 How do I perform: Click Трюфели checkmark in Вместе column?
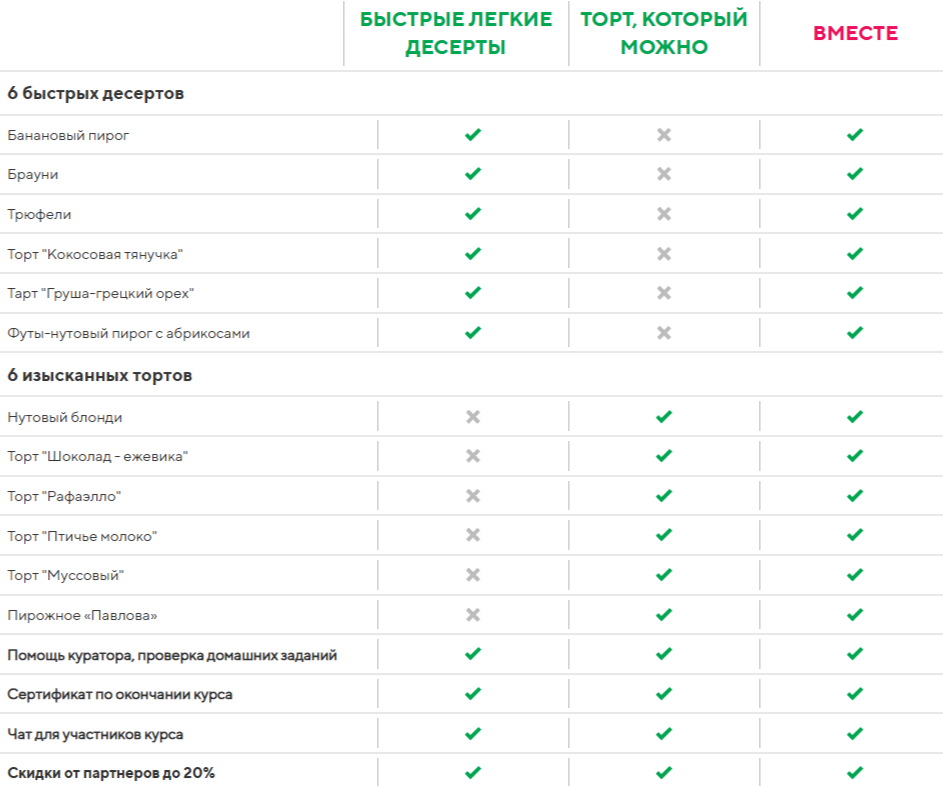point(854,214)
